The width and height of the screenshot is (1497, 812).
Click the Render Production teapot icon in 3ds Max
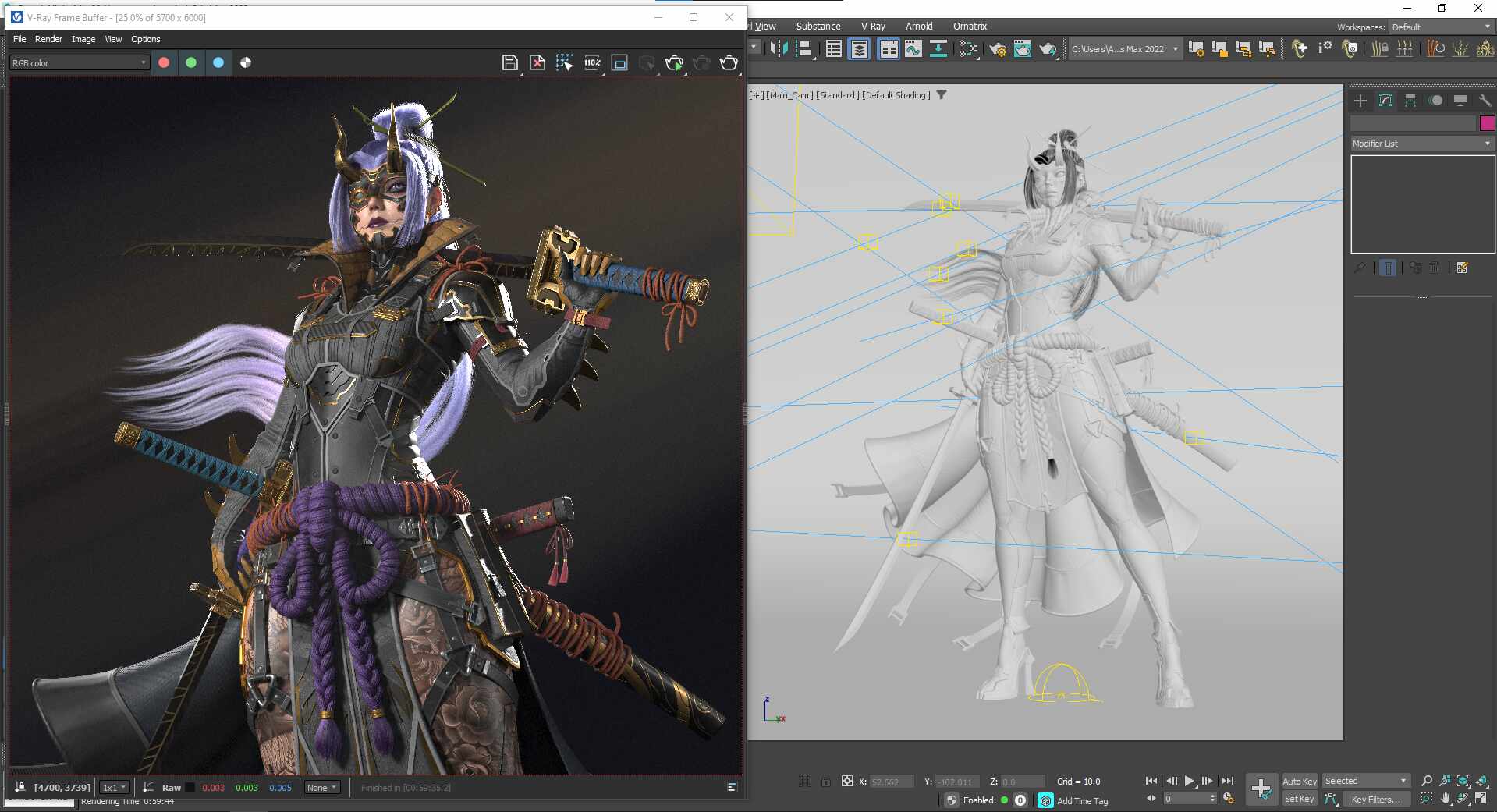[1048, 49]
